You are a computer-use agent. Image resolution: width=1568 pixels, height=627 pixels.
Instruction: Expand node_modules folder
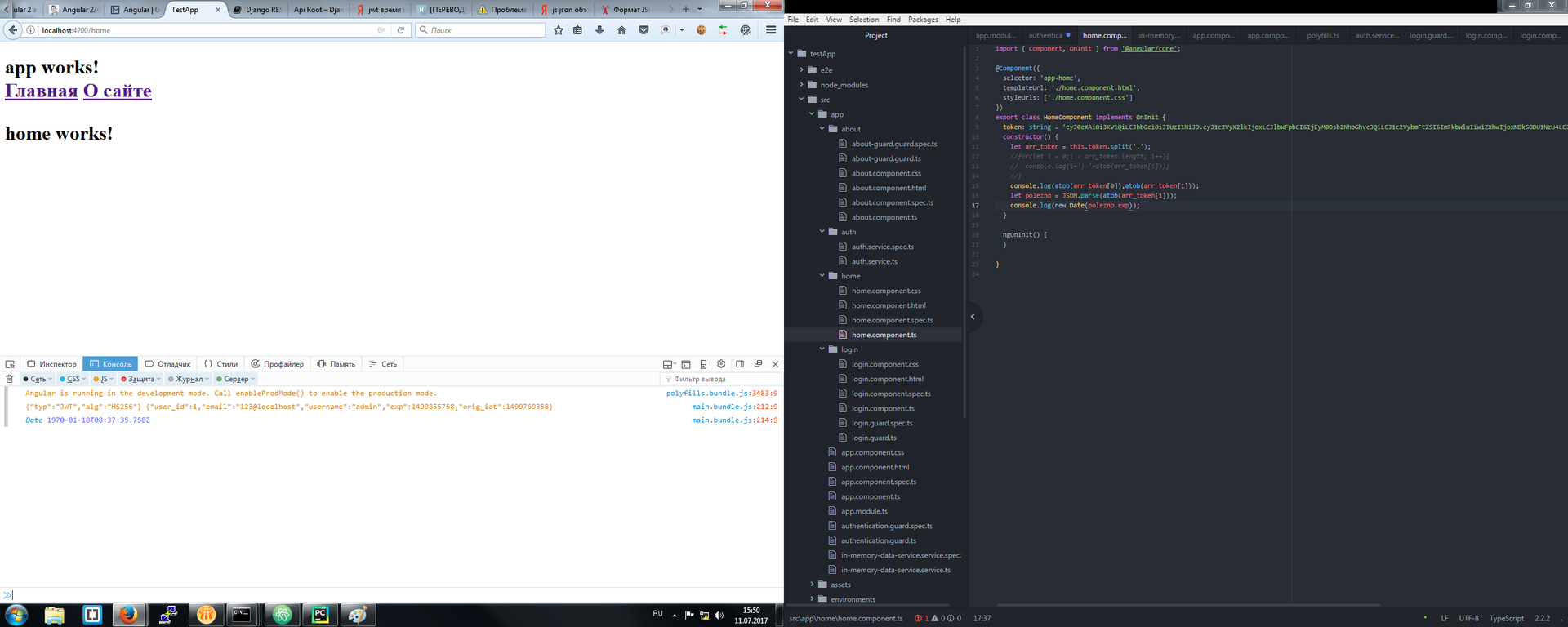click(x=802, y=85)
